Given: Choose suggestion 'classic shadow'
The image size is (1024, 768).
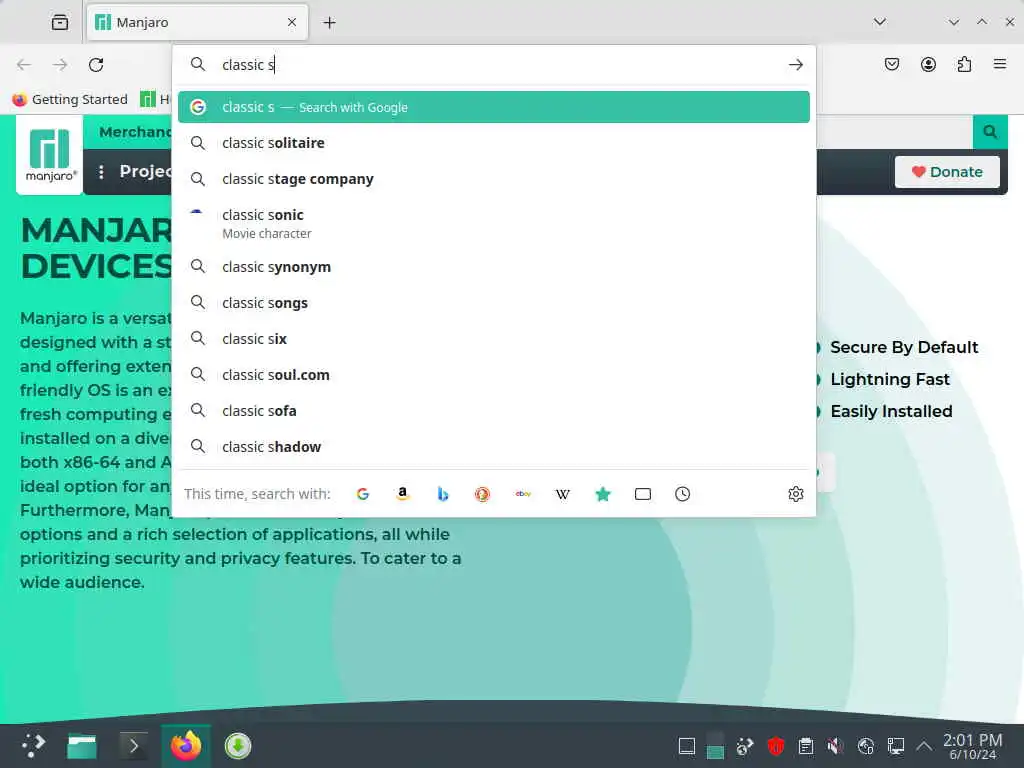Looking at the screenshot, I should point(494,447).
